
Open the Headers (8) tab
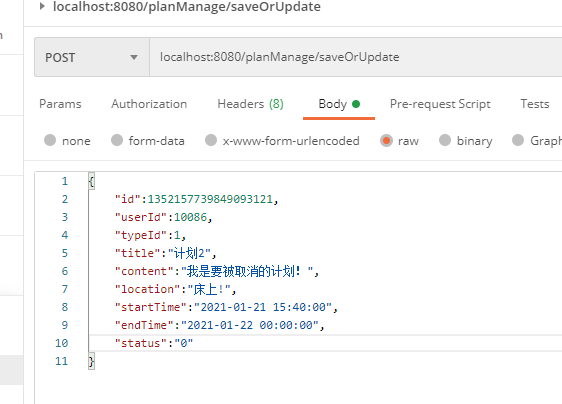pos(251,104)
